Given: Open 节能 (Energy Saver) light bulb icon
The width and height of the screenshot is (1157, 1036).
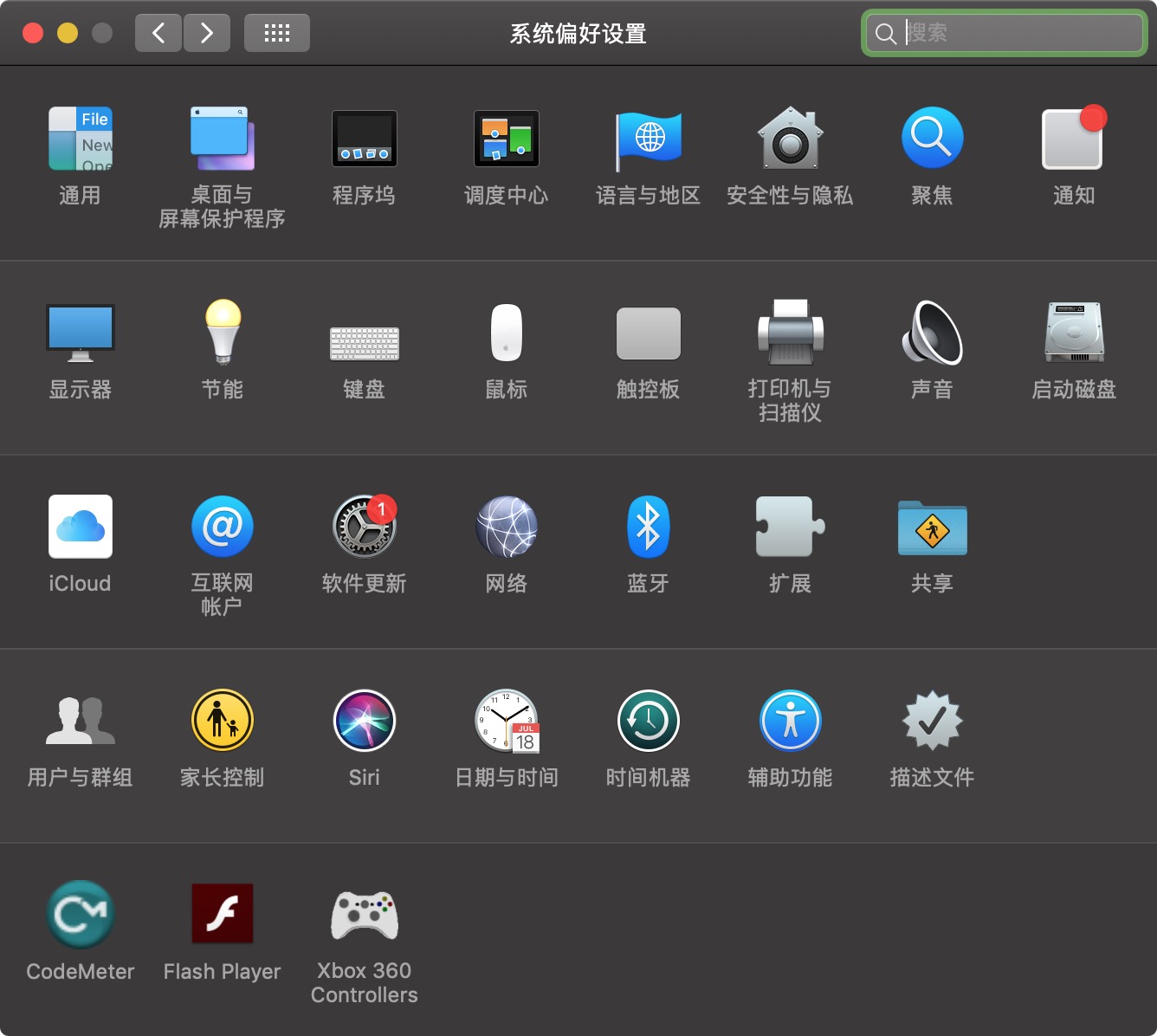Looking at the screenshot, I should (223, 333).
